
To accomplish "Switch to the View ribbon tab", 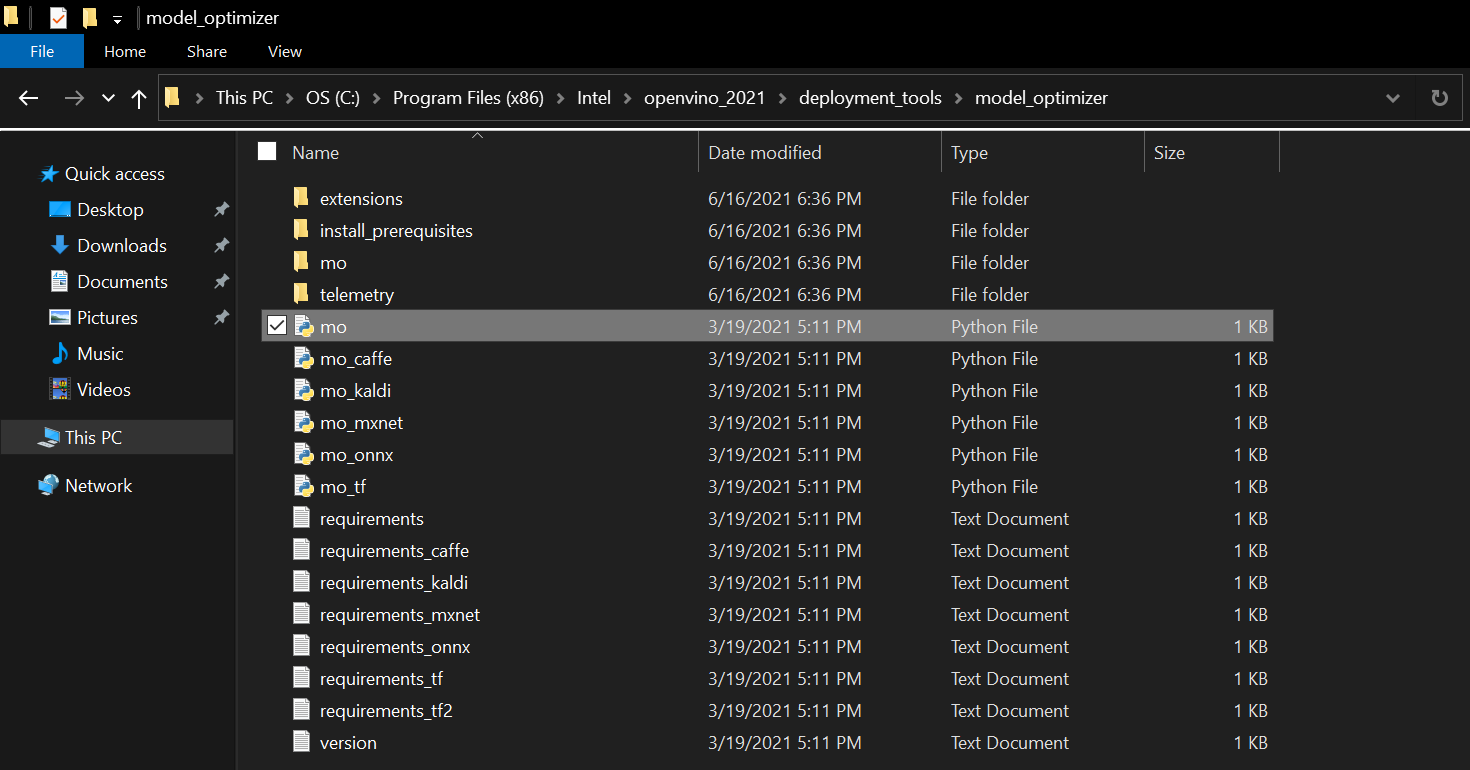I will (285, 52).
